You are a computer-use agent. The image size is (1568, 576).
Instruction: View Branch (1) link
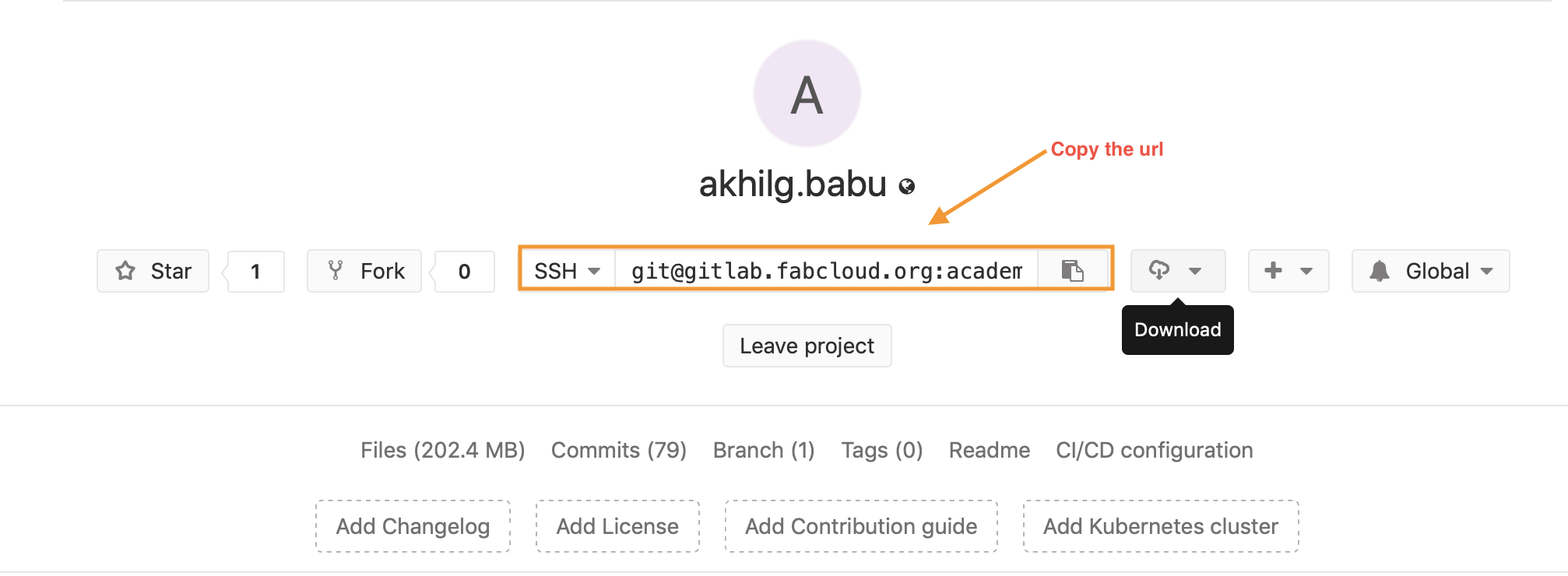tap(764, 450)
